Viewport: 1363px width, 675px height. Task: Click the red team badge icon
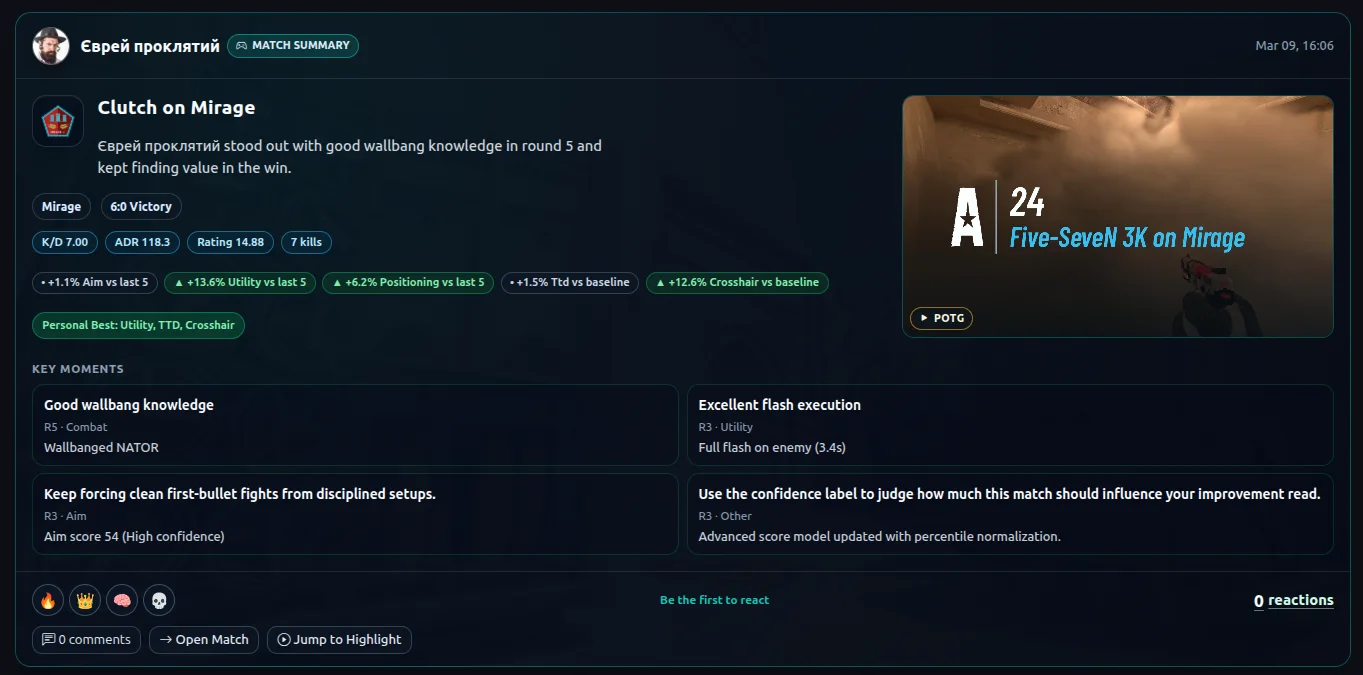58,121
